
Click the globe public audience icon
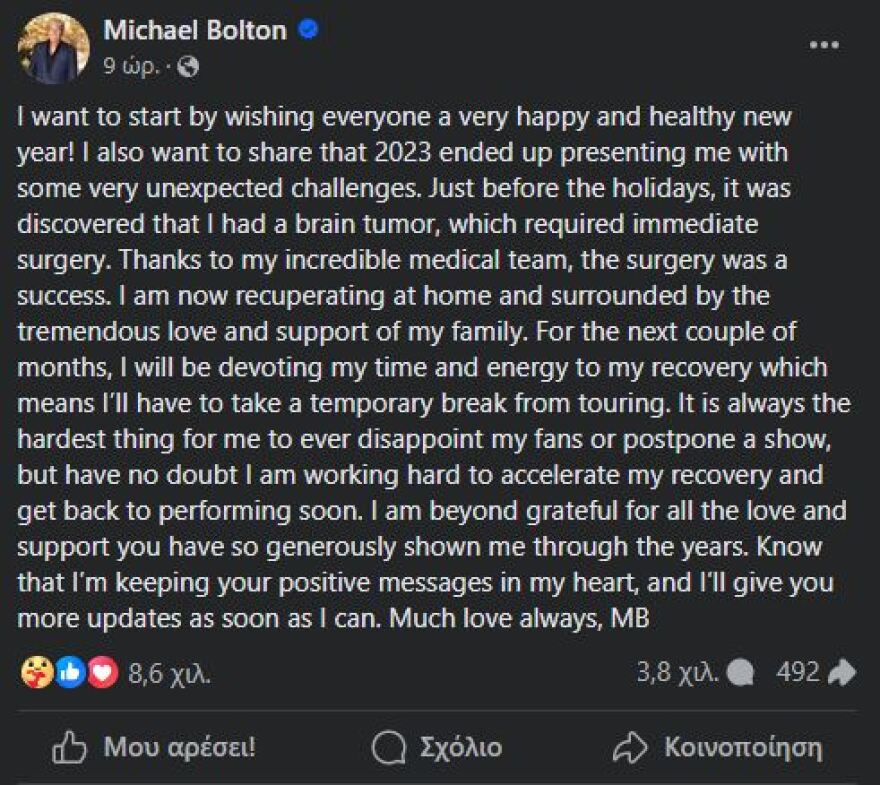point(187,67)
